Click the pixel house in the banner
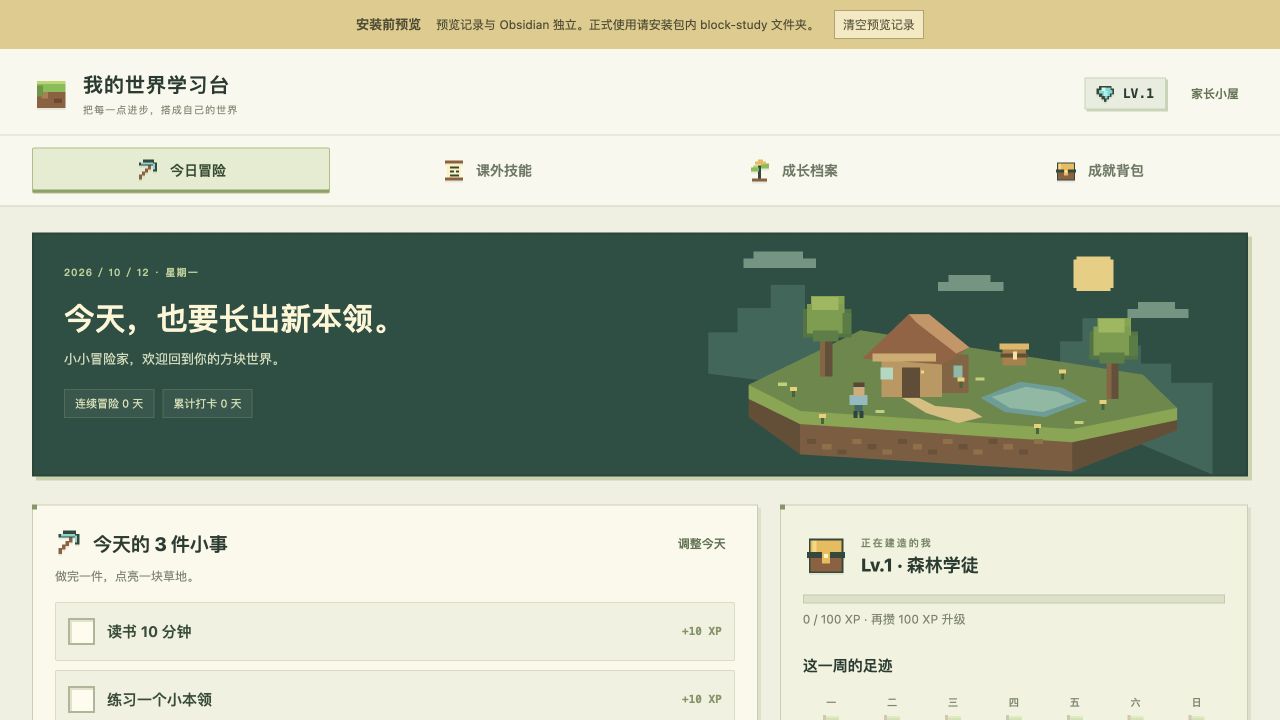The height and width of the screenshot is (720, 1280). (x=915, y=356)
